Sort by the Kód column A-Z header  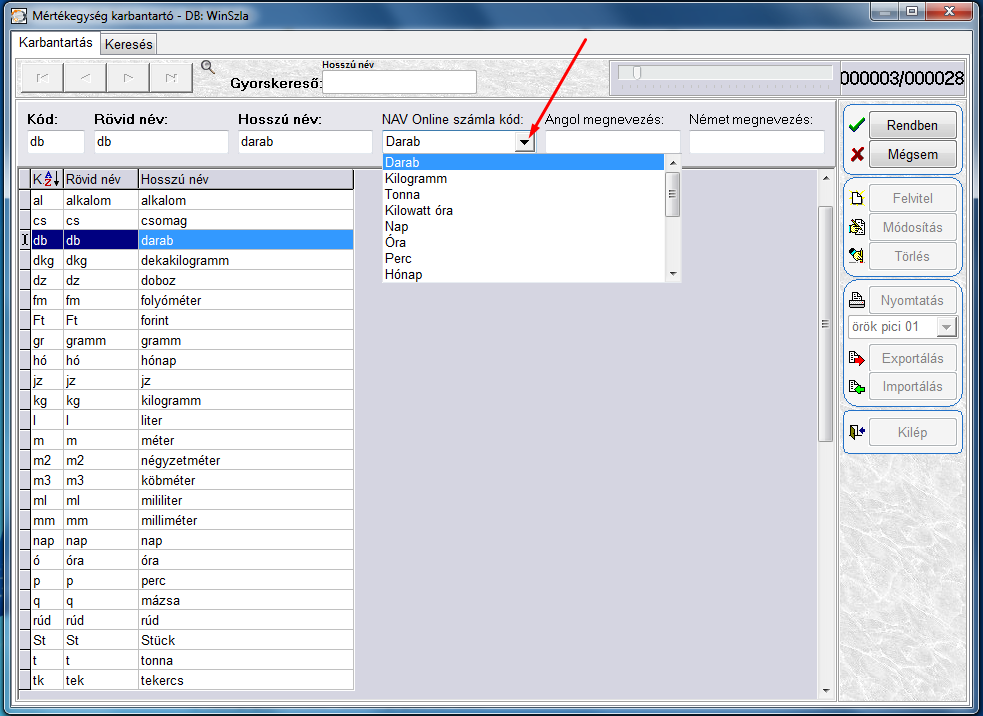46,179
